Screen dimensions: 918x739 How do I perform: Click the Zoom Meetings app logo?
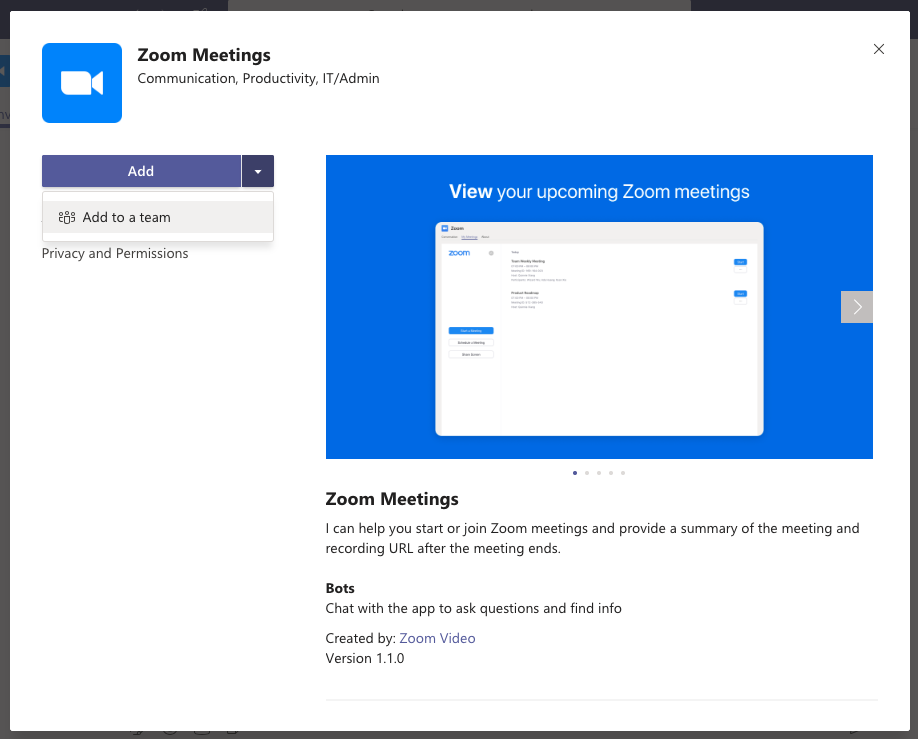pyautogui.click(x=82, y=83)
